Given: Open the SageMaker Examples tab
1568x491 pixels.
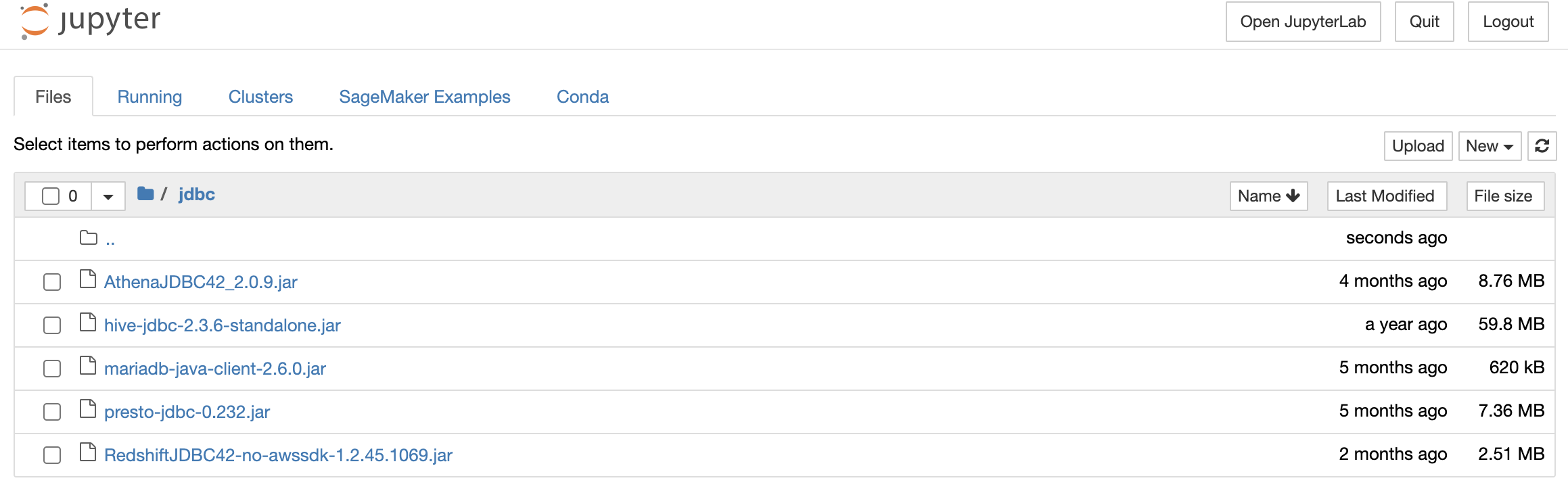Looking at the screenshot, I should [x=425, y=97].
